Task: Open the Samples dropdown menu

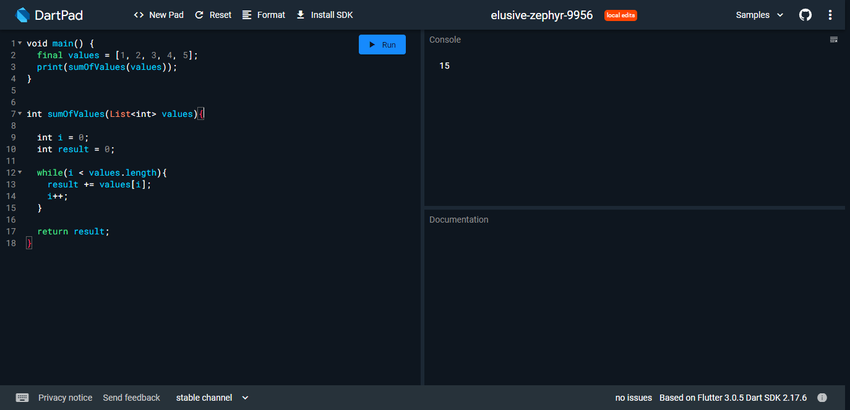Action: pyautogui.click(x=760, y=15)
